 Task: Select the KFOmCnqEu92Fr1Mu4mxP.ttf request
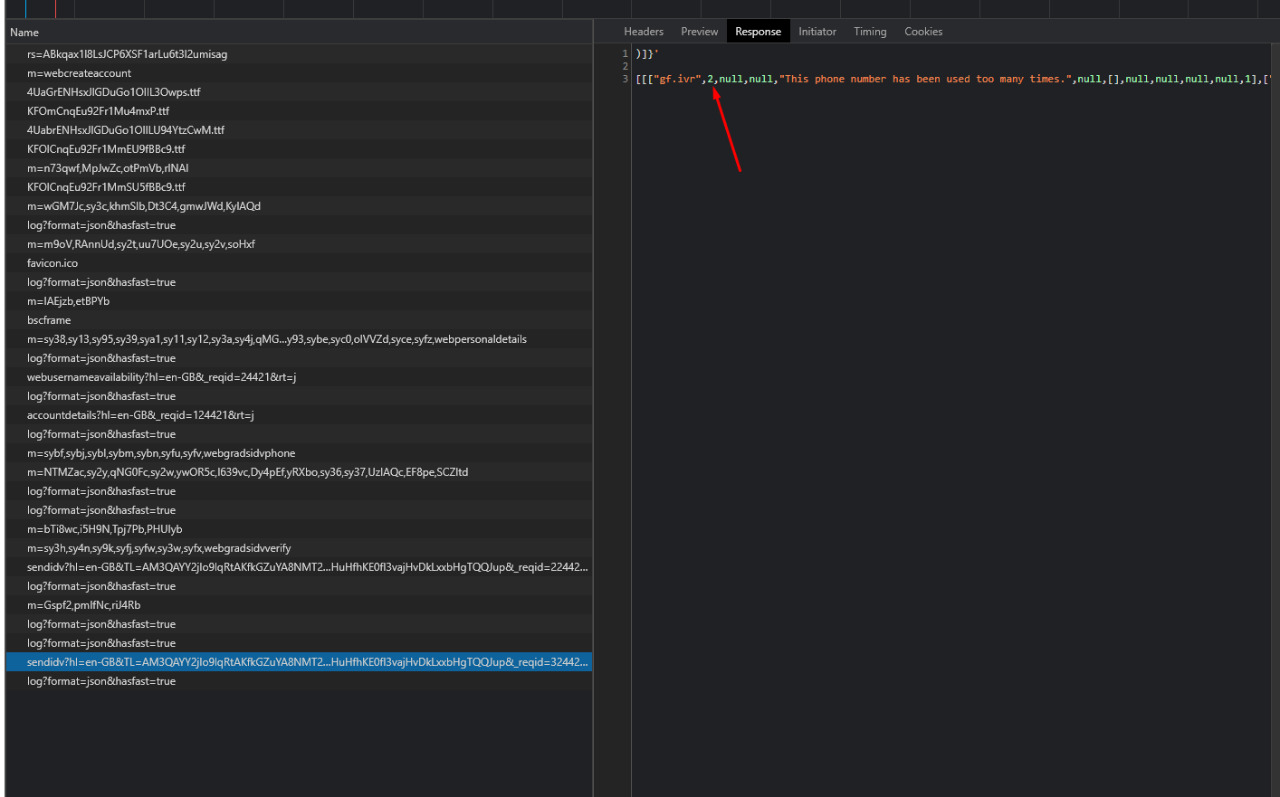(298, 111)
